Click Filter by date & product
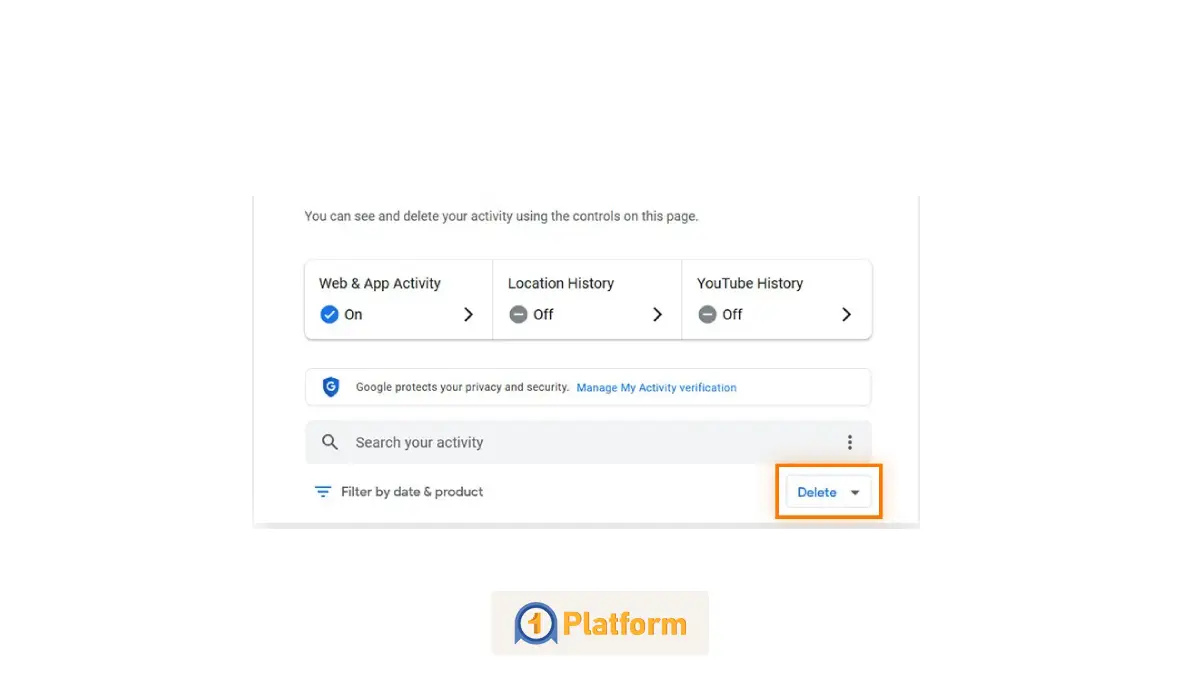 [x=412, y=492]
